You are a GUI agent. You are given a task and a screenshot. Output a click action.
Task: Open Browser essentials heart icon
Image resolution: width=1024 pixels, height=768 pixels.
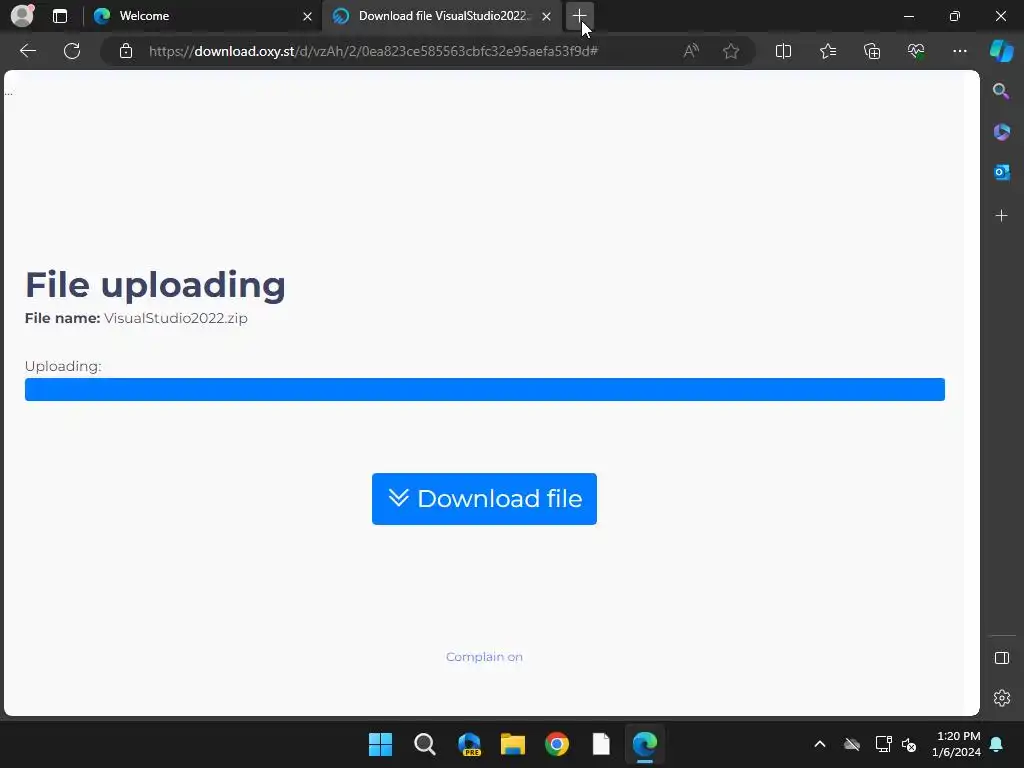tap(916, 51)
